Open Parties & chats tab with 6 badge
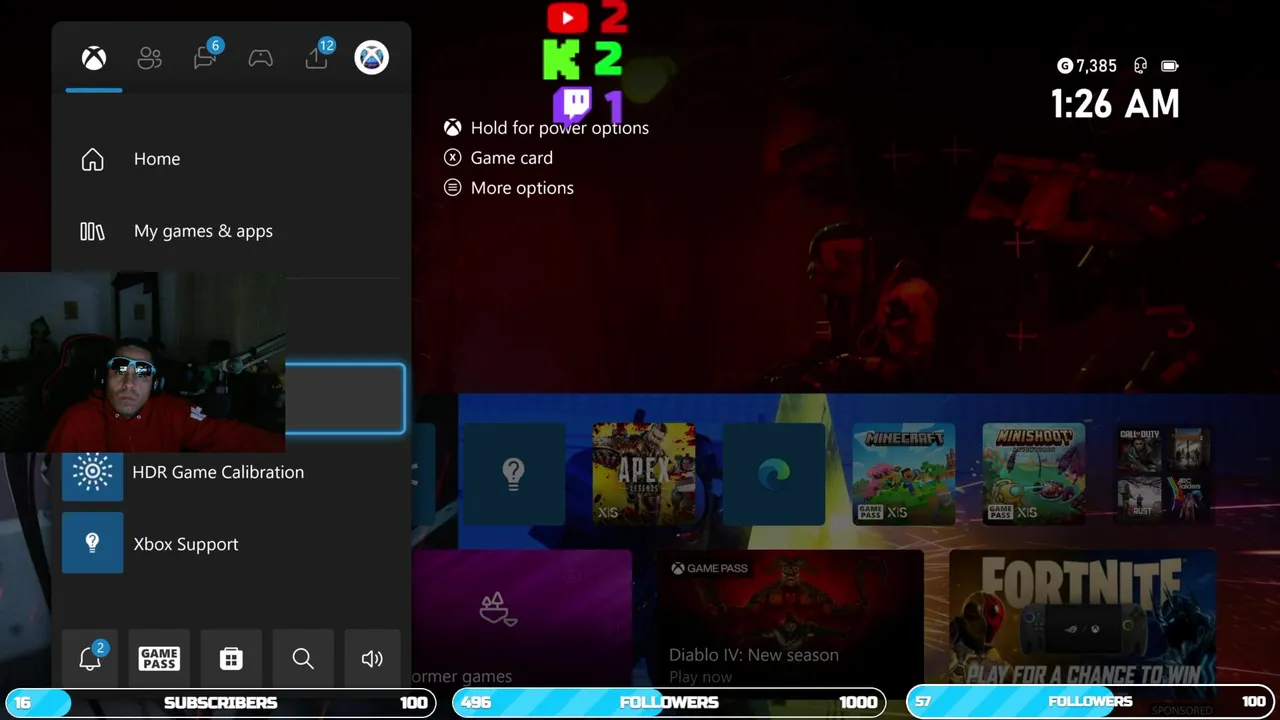This screenshot has width=1280, height=720. point(206,56)
